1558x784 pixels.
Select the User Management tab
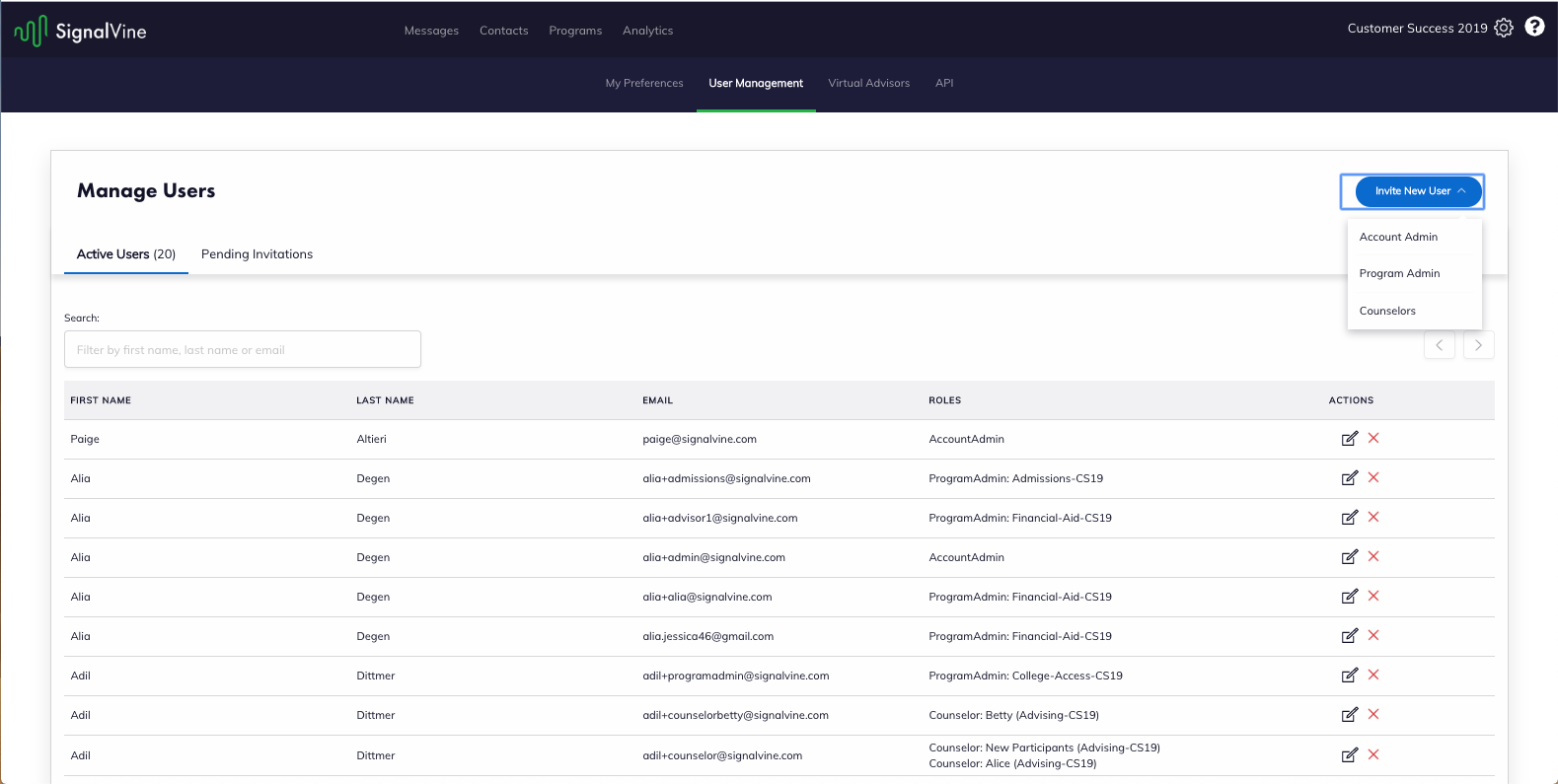coord(756,83)
